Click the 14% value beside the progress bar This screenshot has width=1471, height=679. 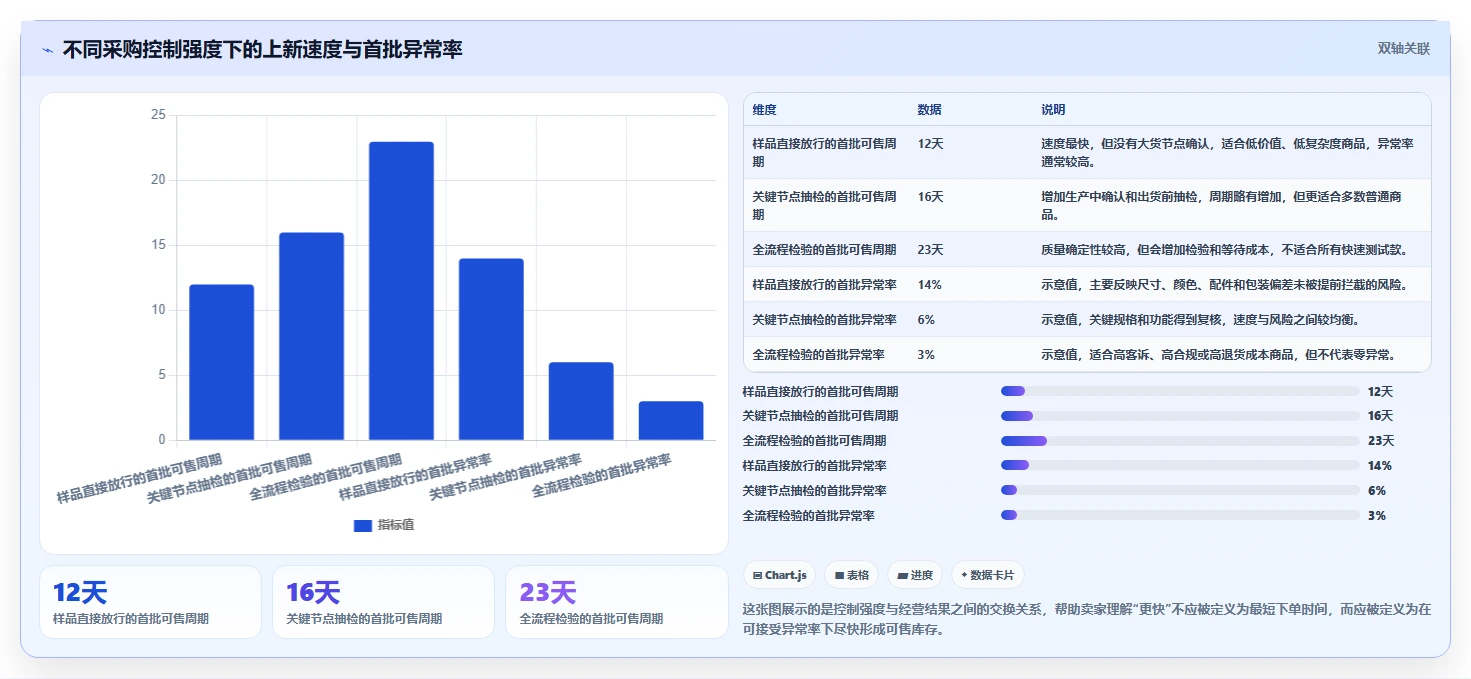1380,465
